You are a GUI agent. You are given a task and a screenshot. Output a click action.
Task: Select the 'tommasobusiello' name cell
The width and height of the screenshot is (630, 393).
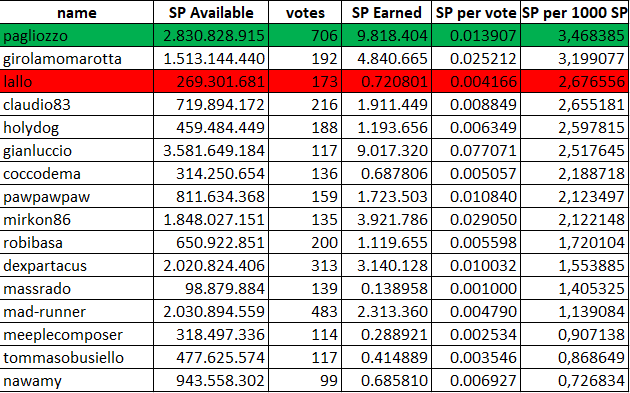point(76,357)
